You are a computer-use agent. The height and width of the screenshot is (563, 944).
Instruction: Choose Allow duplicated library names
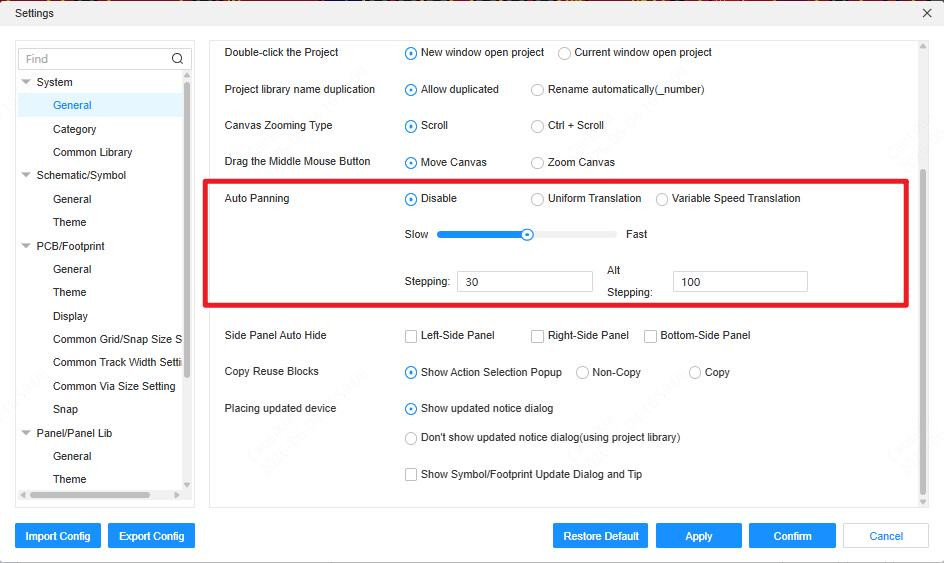click(x=411, y=90)
